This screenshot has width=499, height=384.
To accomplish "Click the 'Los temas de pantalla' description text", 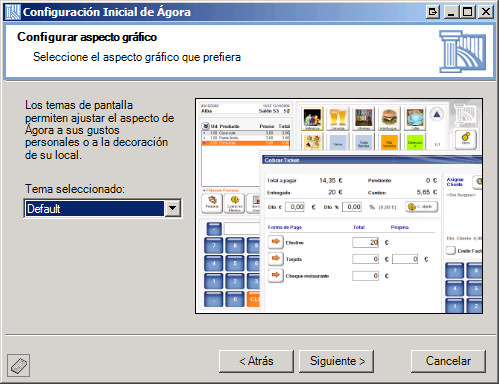I will pos(100,130).
